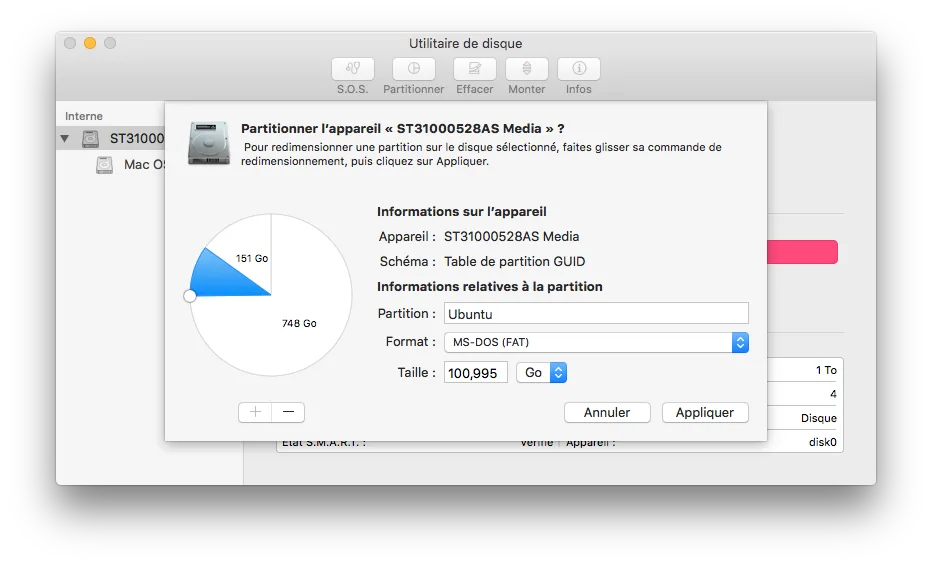
Task: Click "Informations relatives à la partition" heading
Action: click(x=490, y=286)
